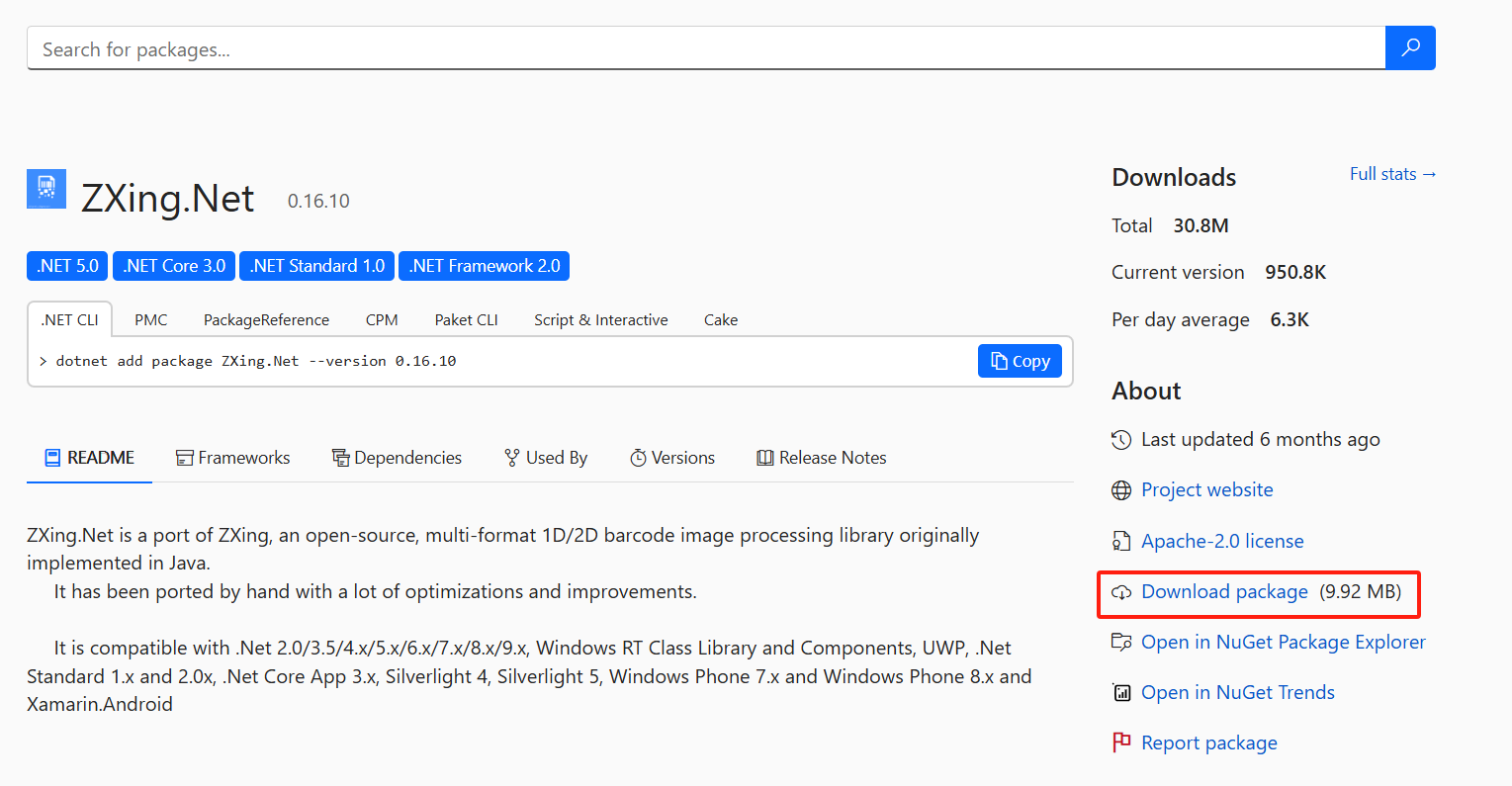1512x786 pixels.
Task: Click the Current version count 950.8K
Action: tap(1295, 272)
